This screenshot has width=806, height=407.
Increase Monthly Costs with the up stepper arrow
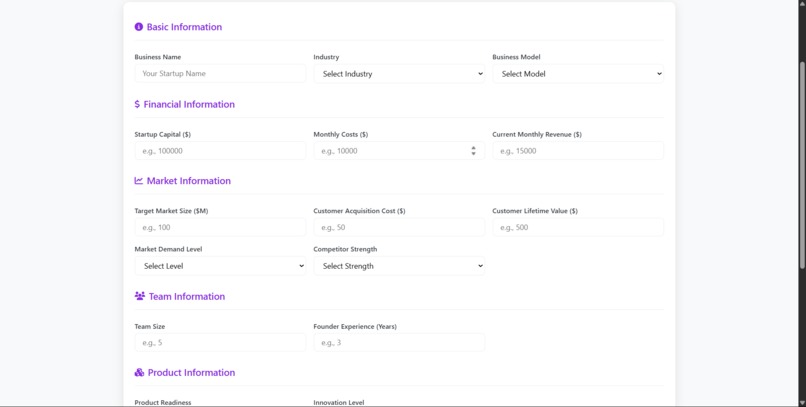coord(473,148)
